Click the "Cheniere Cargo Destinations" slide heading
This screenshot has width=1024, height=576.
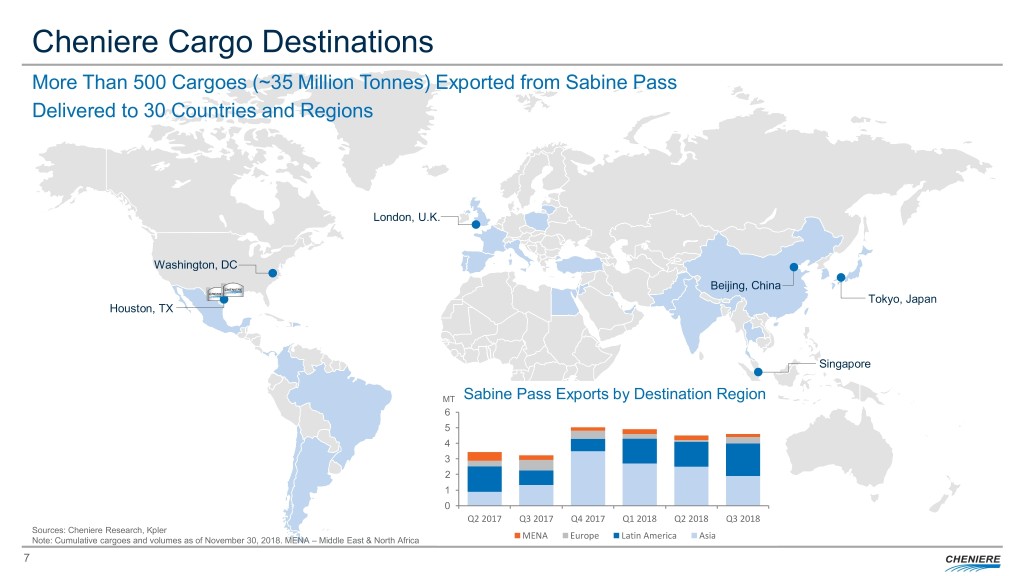pos(233,41)
